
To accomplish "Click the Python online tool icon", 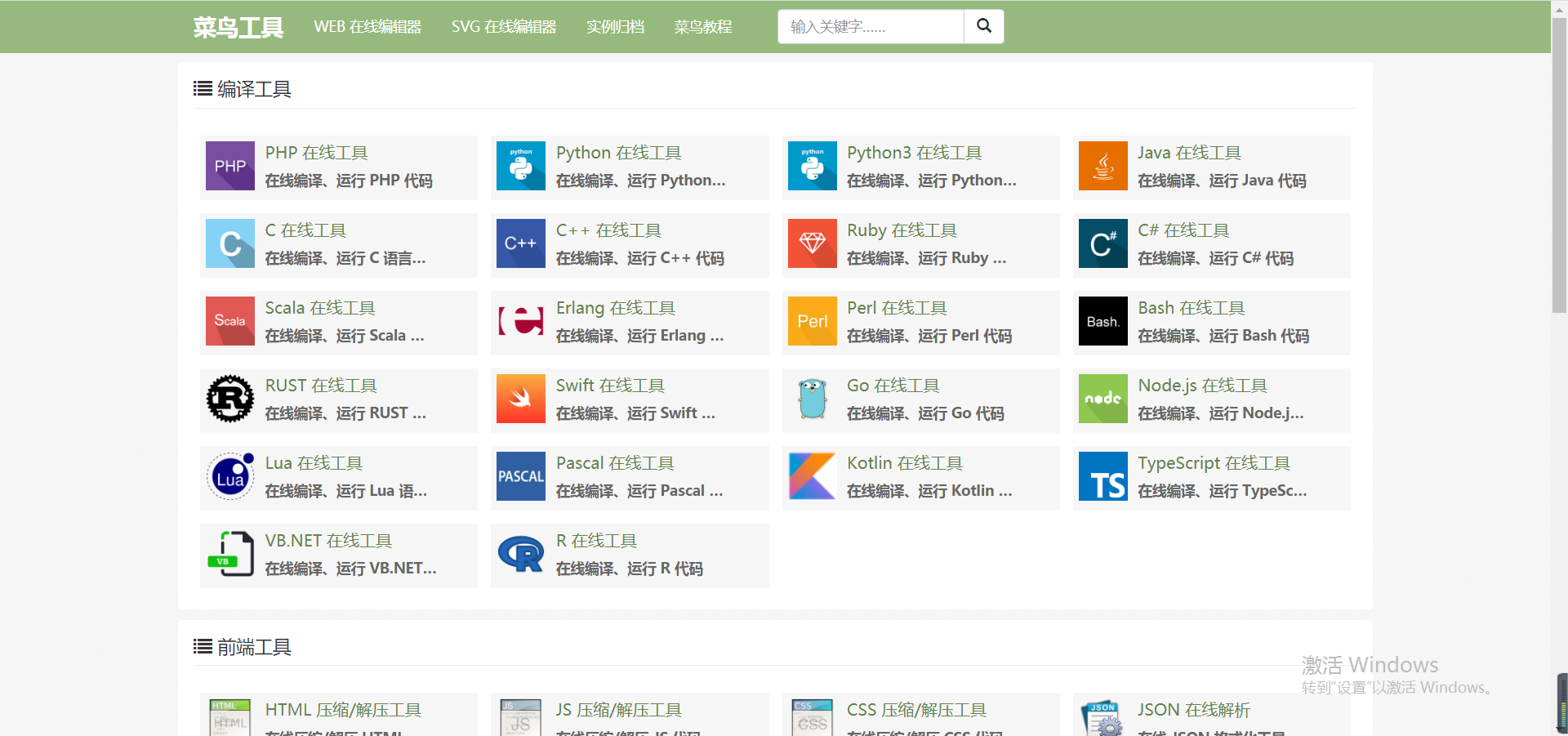I will [521, 166].
